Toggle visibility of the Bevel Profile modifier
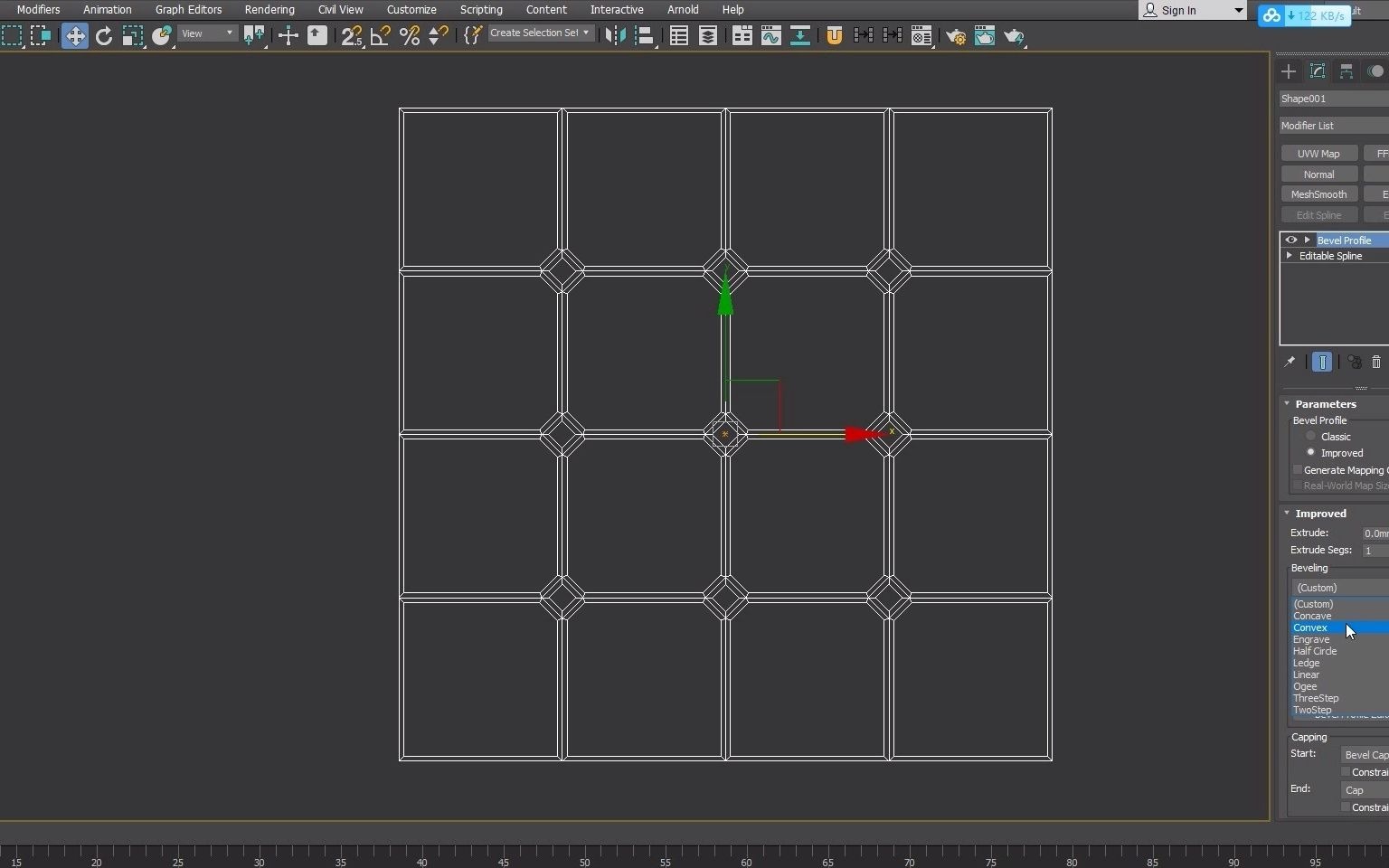The image size is (1389, 868). 1291,240
